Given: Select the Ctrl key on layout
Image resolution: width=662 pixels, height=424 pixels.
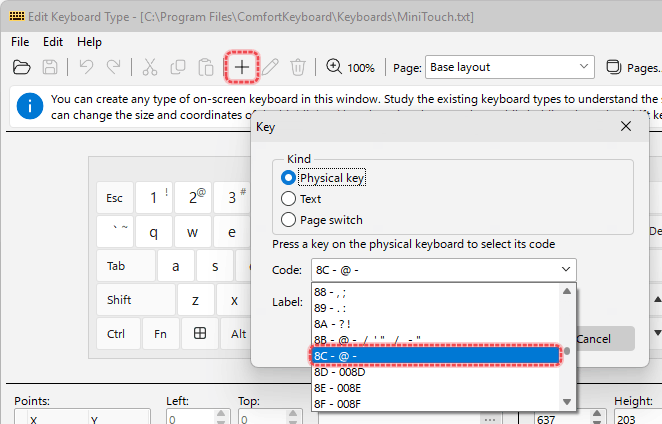Looking at the screenshot, I should point(118,334).
